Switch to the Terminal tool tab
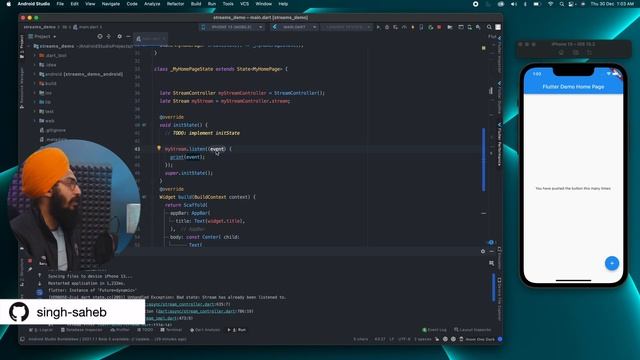Screen dimensions: 640x360 coord(171,330)
